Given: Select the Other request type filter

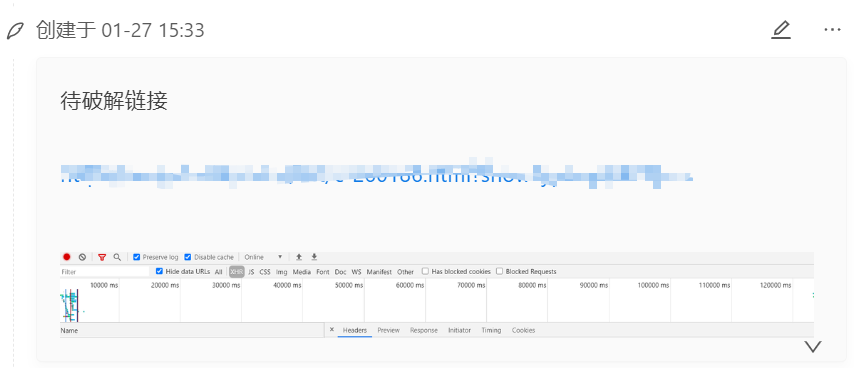Looking at the screenshot, I should [405, 272].
